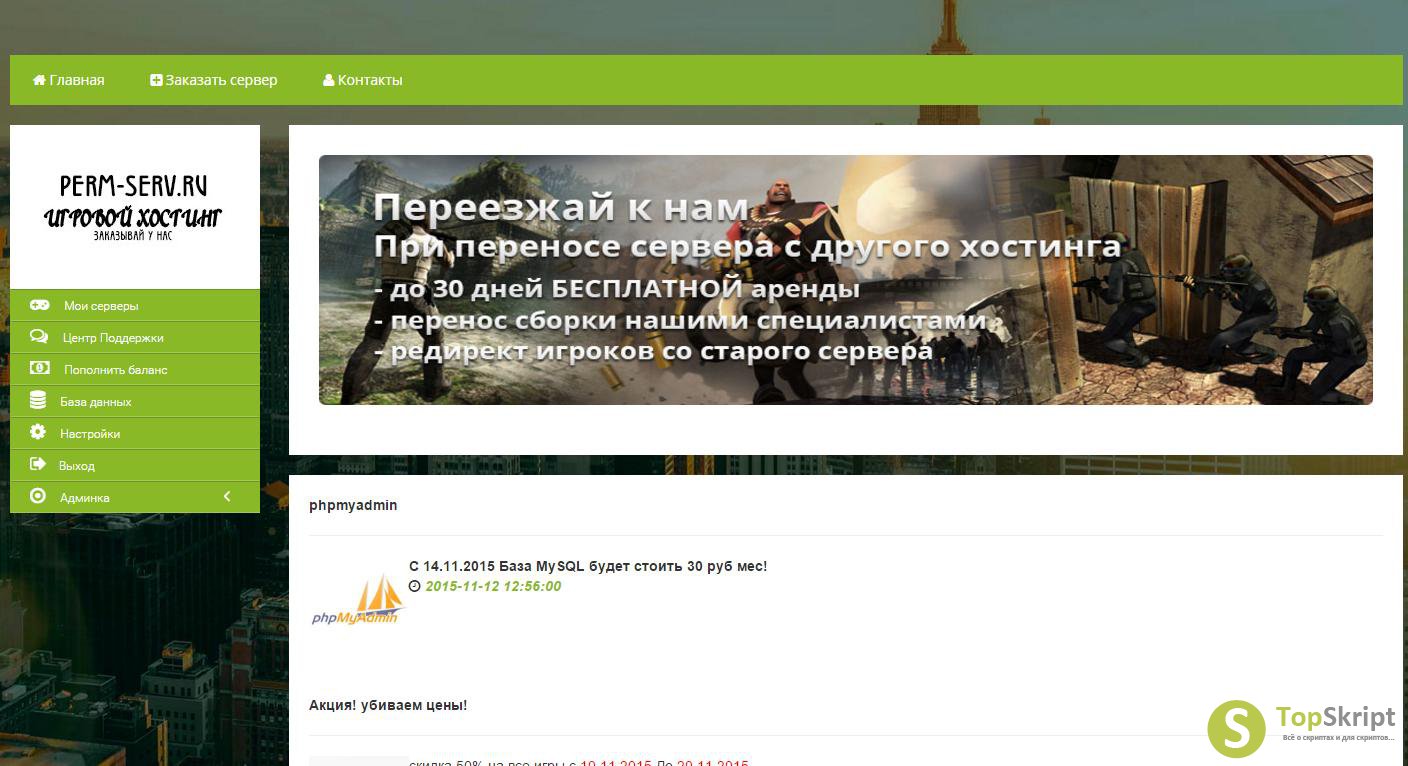Screen dimensions: 1408x766
Task: Click the 2015-11-12 12:56:00 timestamp
Action: 493,586
